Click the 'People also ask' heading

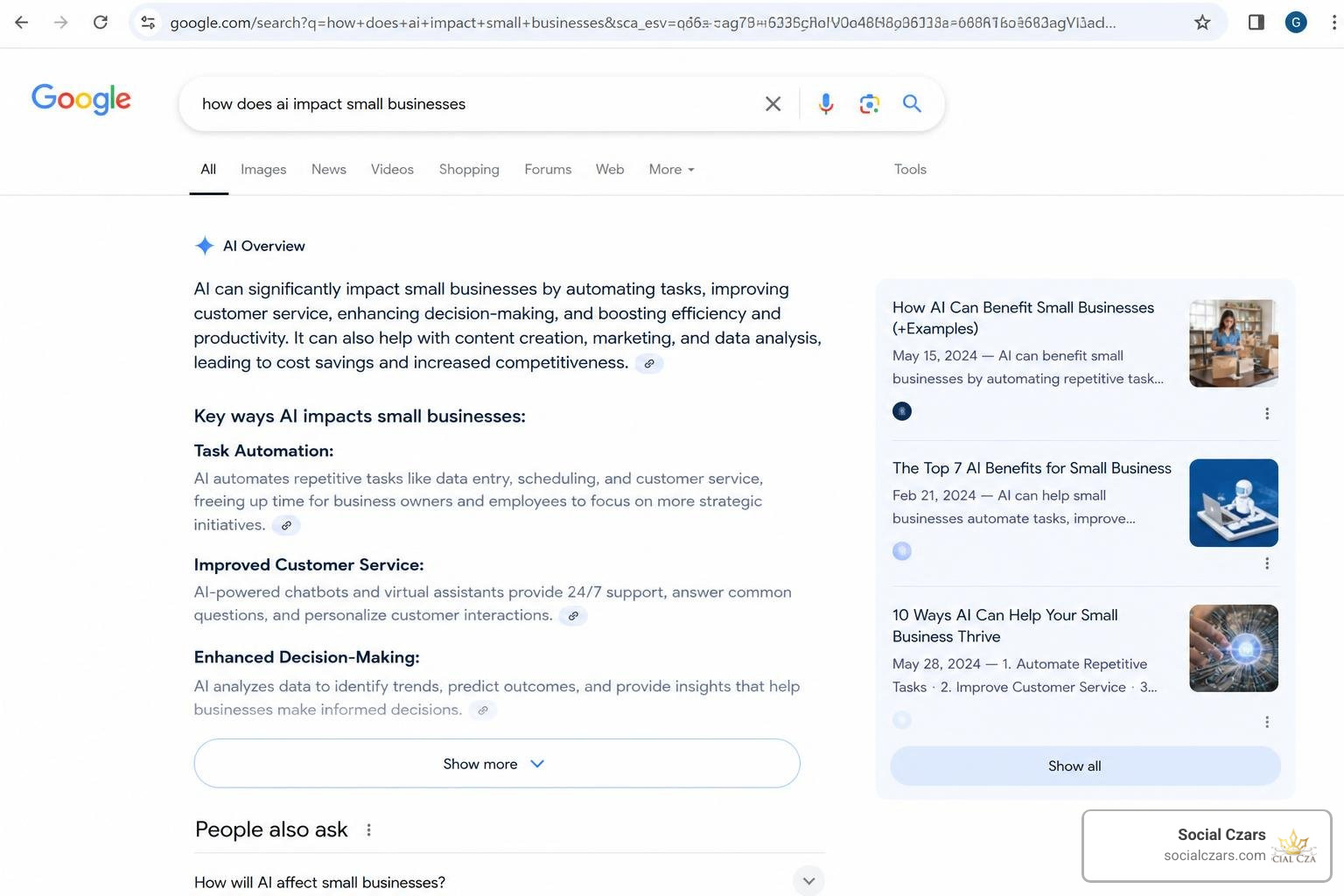click(271, 829)
